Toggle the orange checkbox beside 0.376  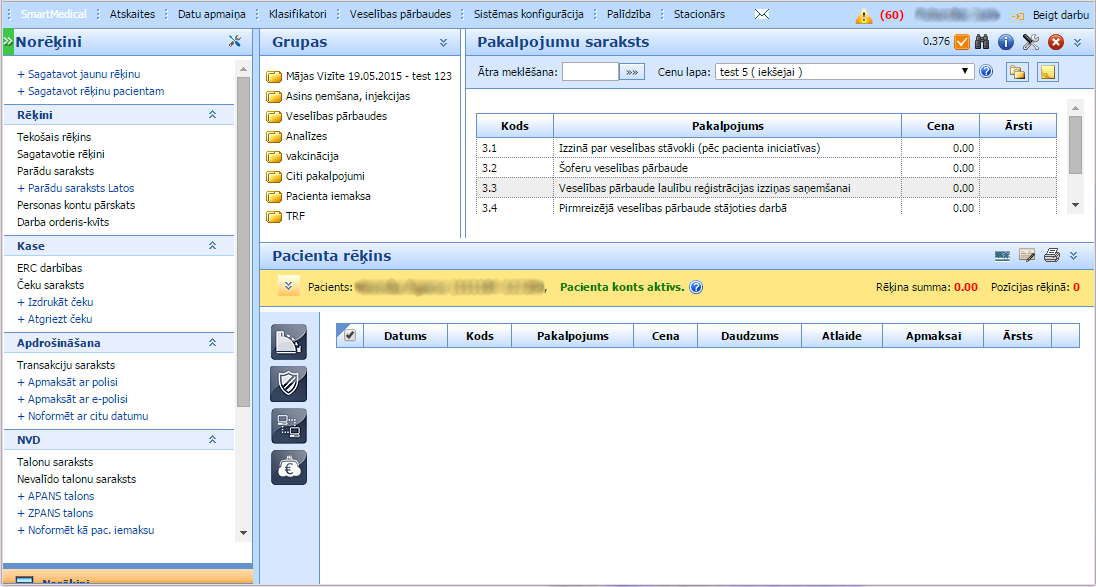pyautogui.click(x=962, y=42)
